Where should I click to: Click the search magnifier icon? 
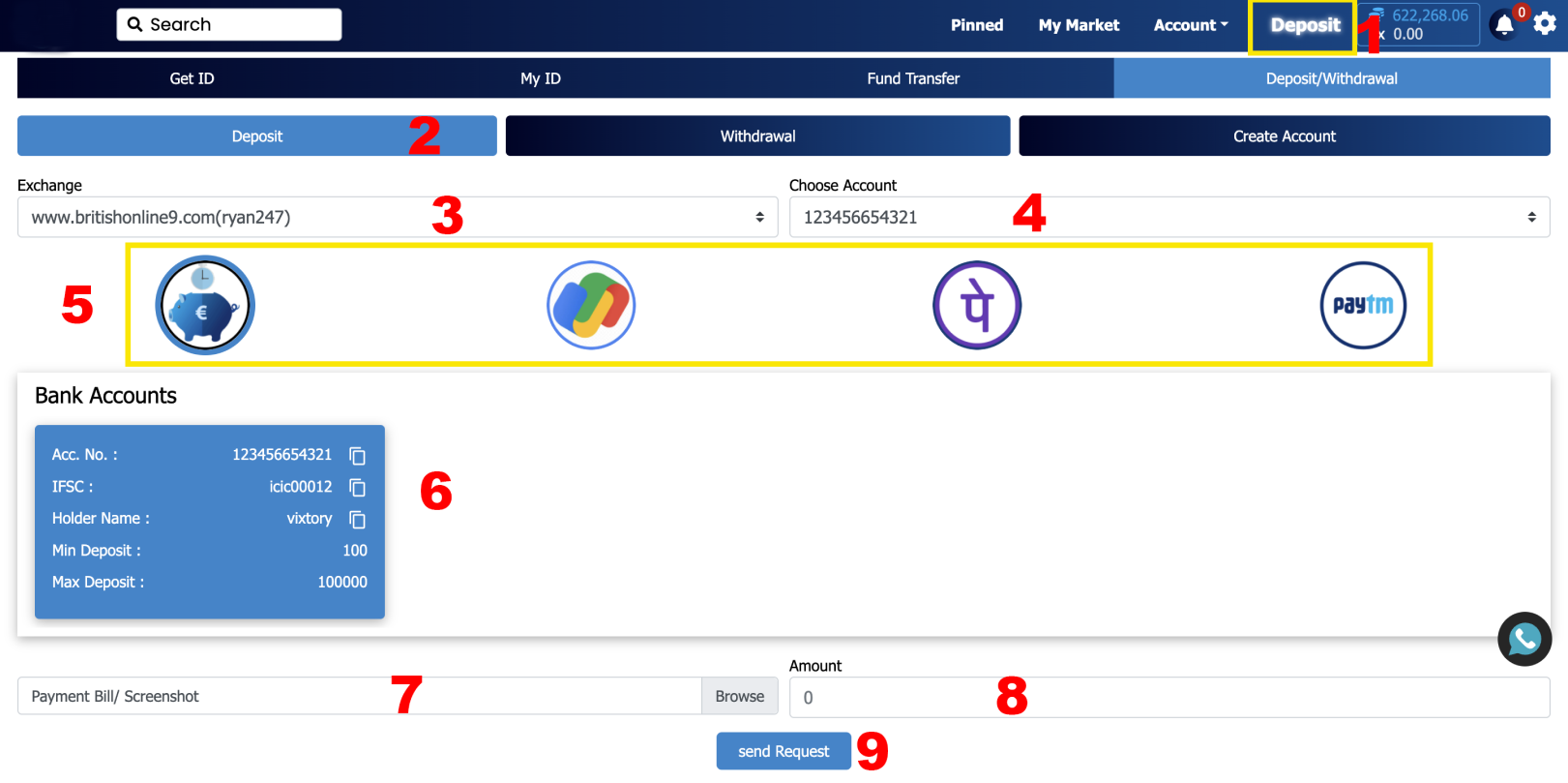[x=134, y=24]
